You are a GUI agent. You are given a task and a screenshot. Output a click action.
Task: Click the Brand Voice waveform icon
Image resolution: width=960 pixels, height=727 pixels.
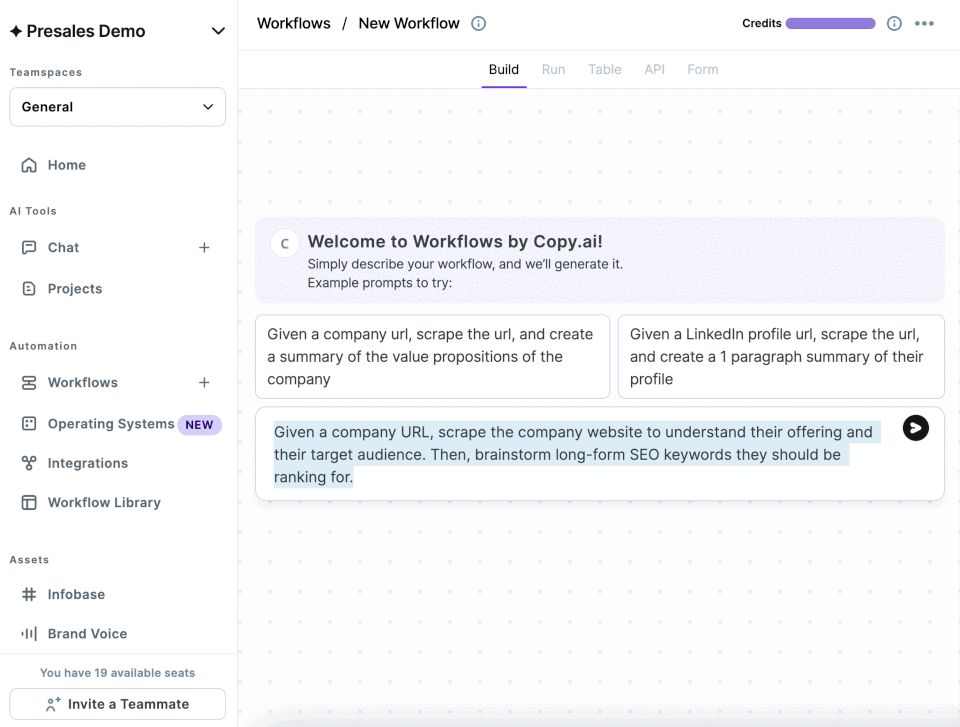point(29,633)
